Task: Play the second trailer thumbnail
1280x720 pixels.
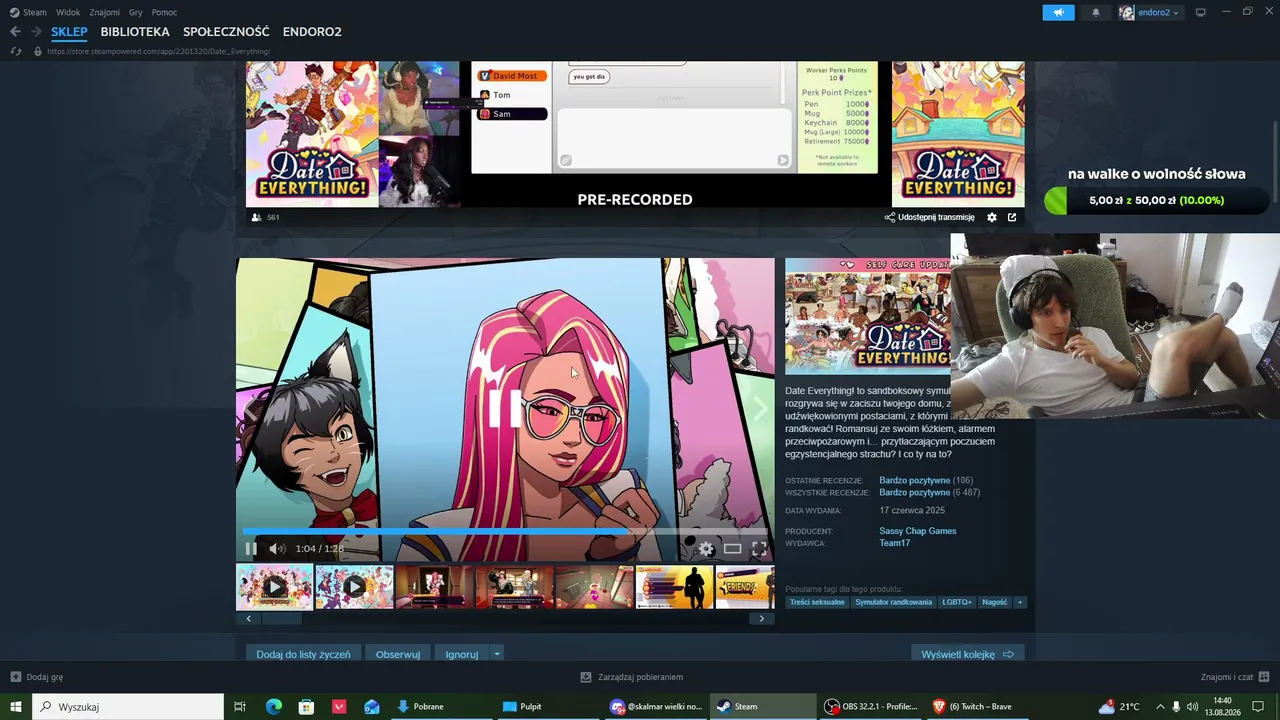Action: (x=355, y=587)
